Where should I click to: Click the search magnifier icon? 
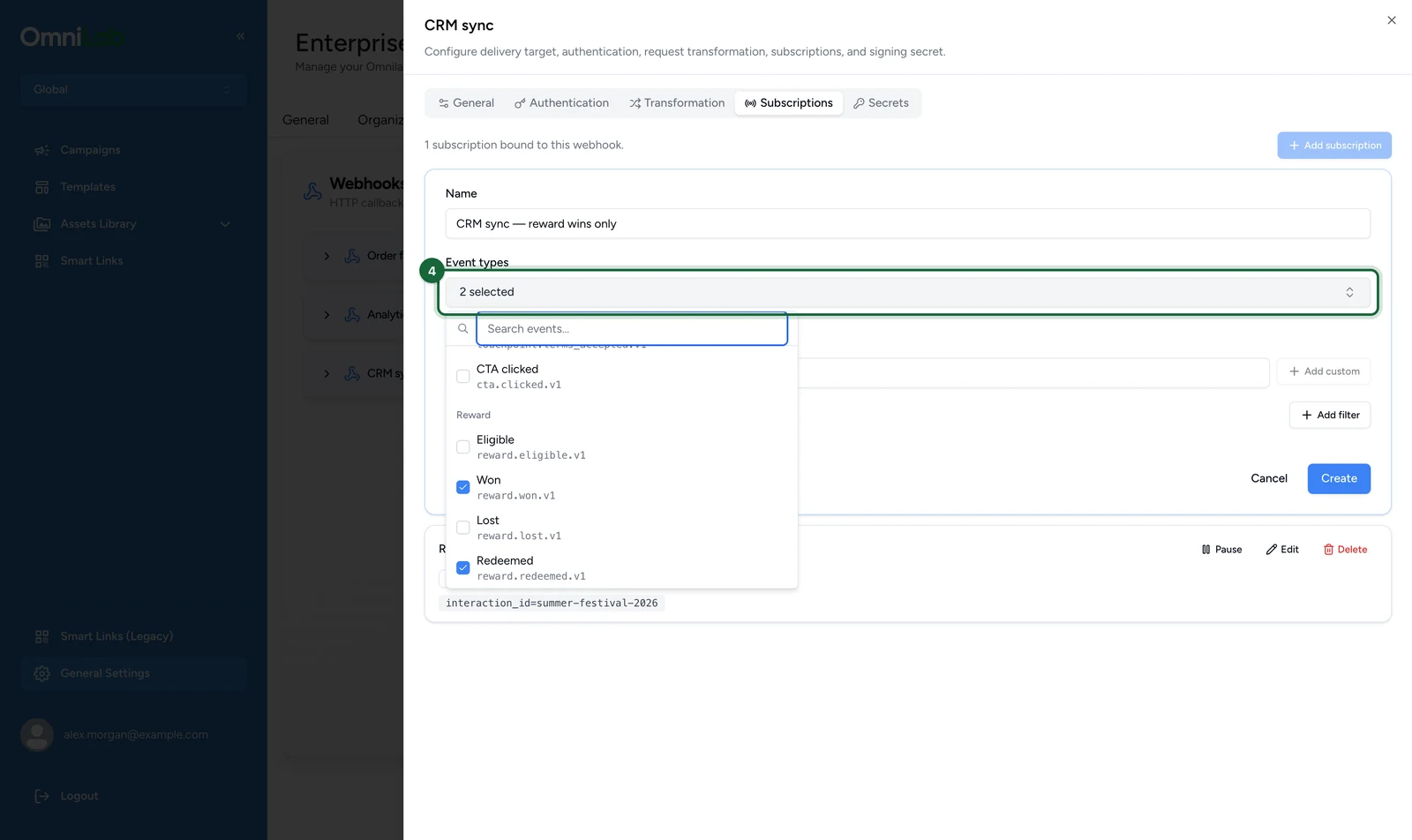click(x=462, y=329)
